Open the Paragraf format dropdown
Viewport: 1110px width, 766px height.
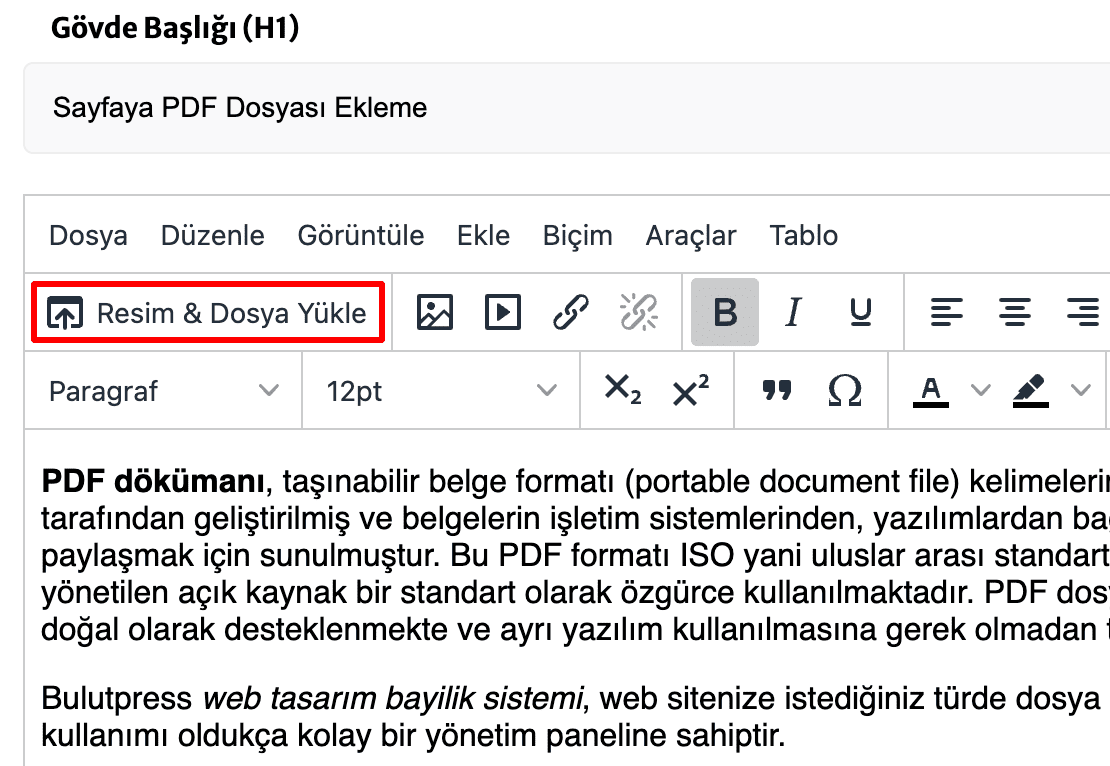tap(160, 391)
